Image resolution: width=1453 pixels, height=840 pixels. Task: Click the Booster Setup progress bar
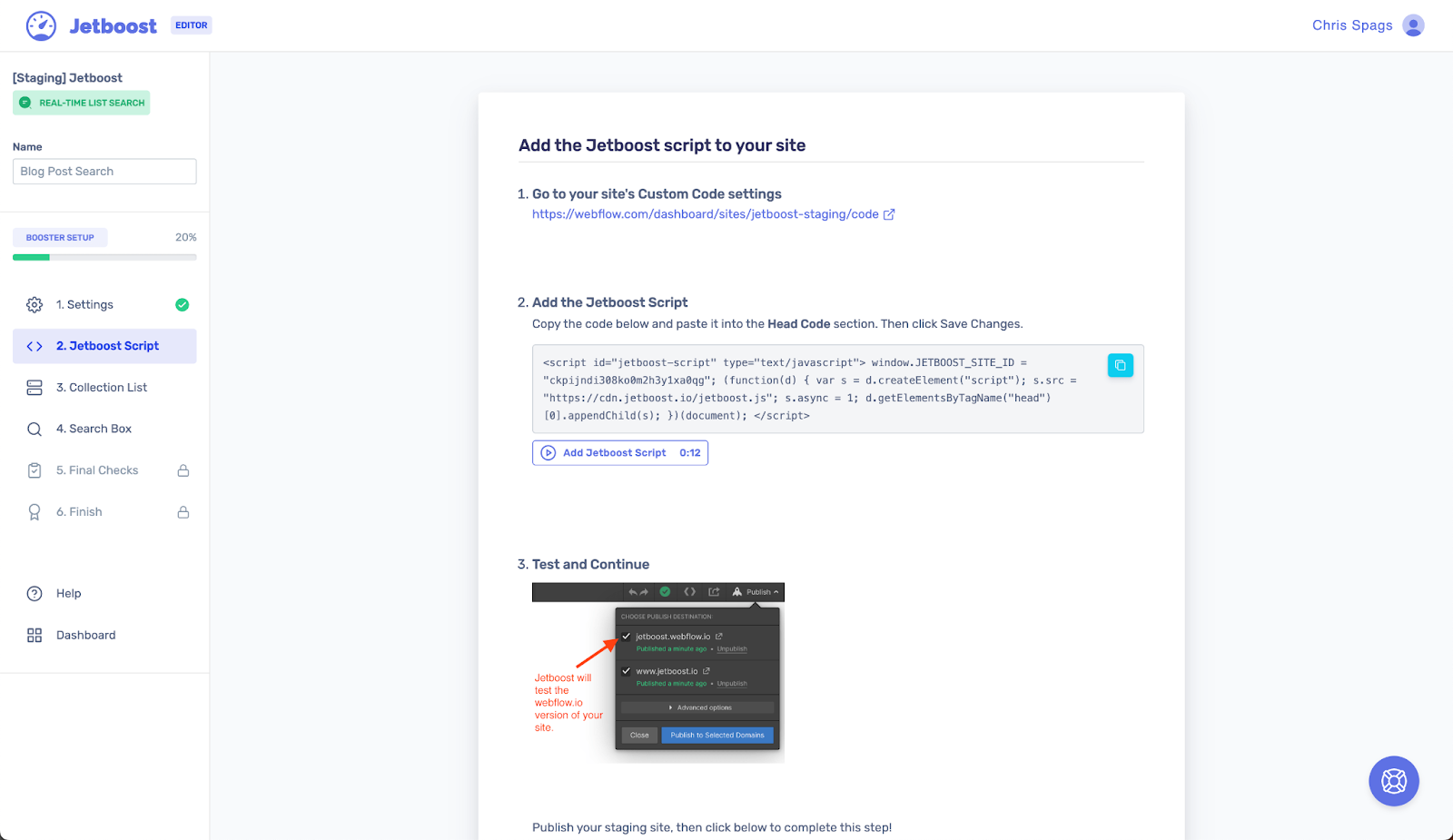coord(104,258)
